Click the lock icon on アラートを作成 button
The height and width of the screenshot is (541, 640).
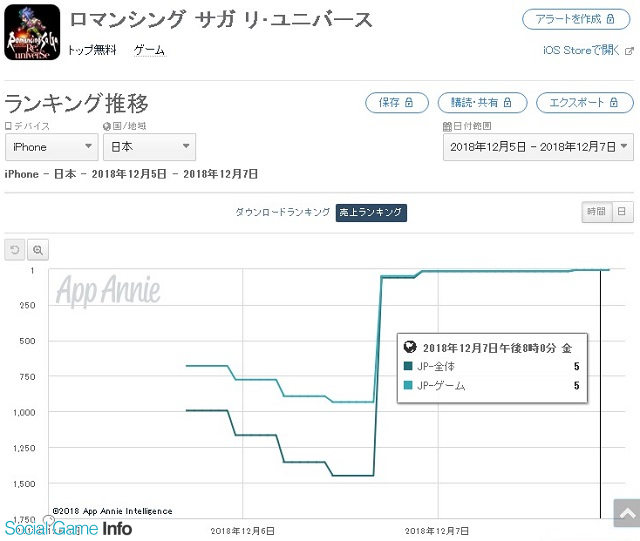[x=610, y=19]
